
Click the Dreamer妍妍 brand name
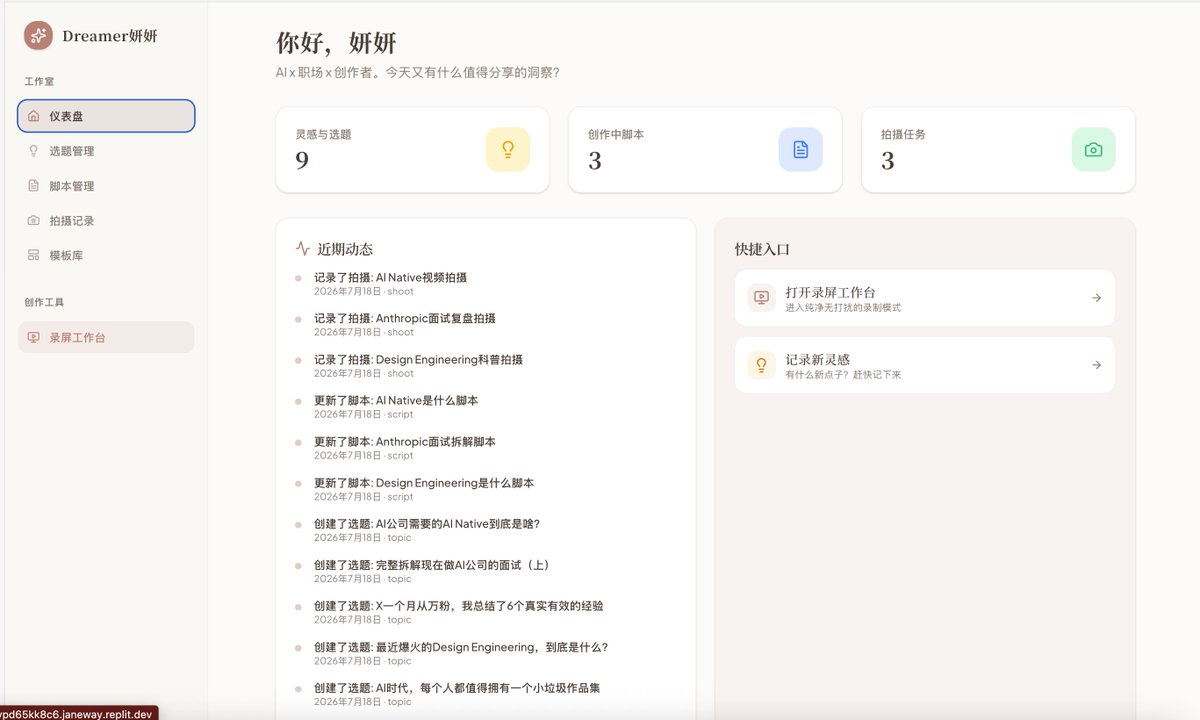[x=110, y=36]
